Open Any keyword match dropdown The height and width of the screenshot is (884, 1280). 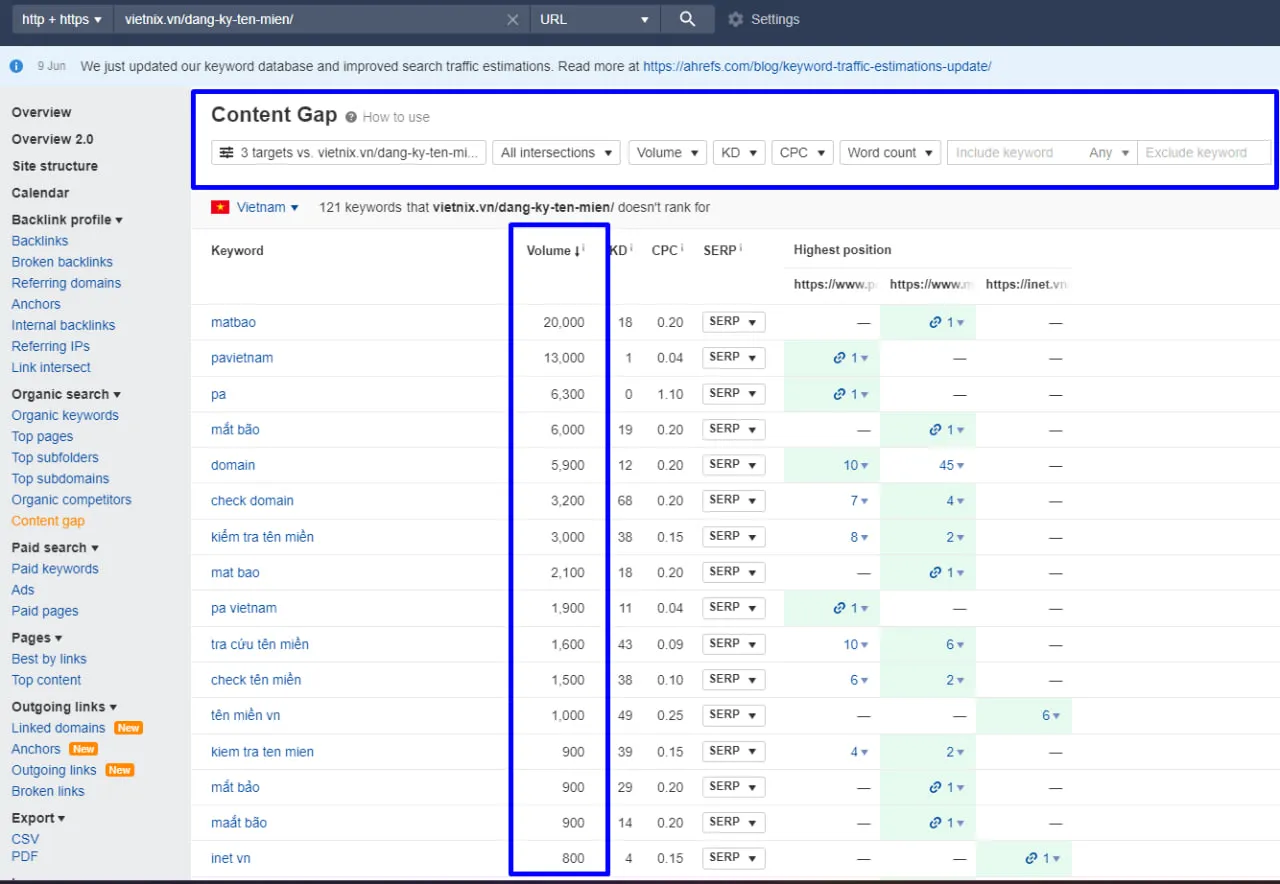coord(1110,152)
